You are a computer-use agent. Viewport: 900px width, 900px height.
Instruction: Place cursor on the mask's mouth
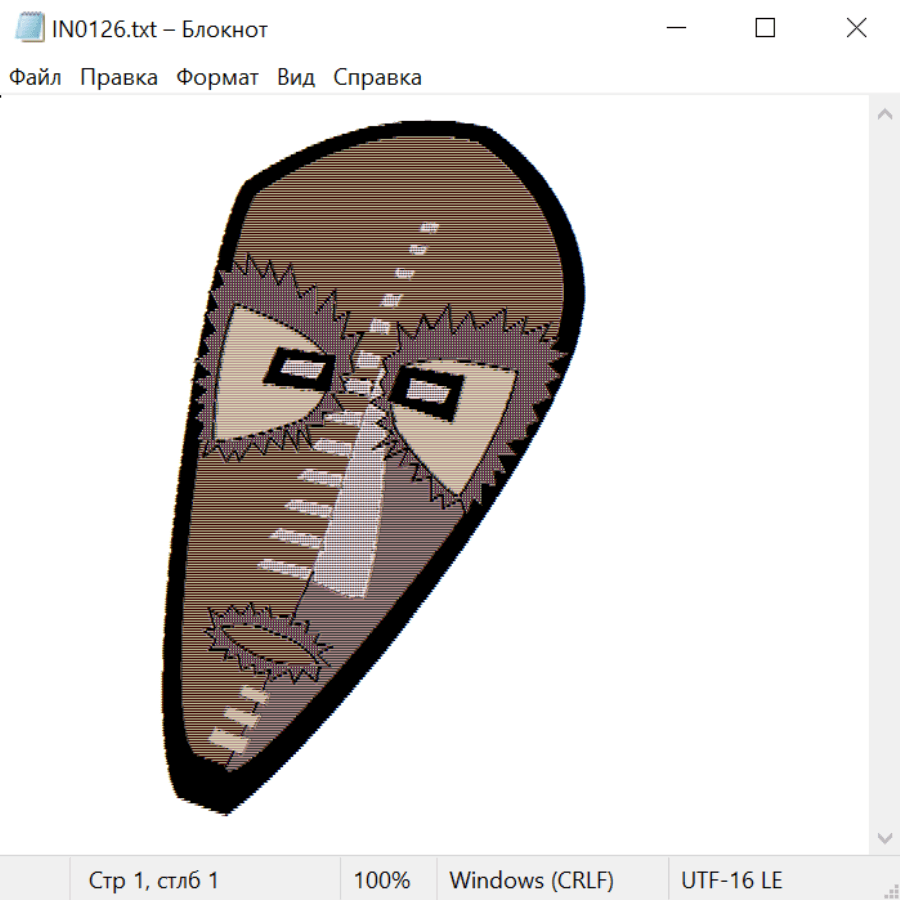click(267, 640)
